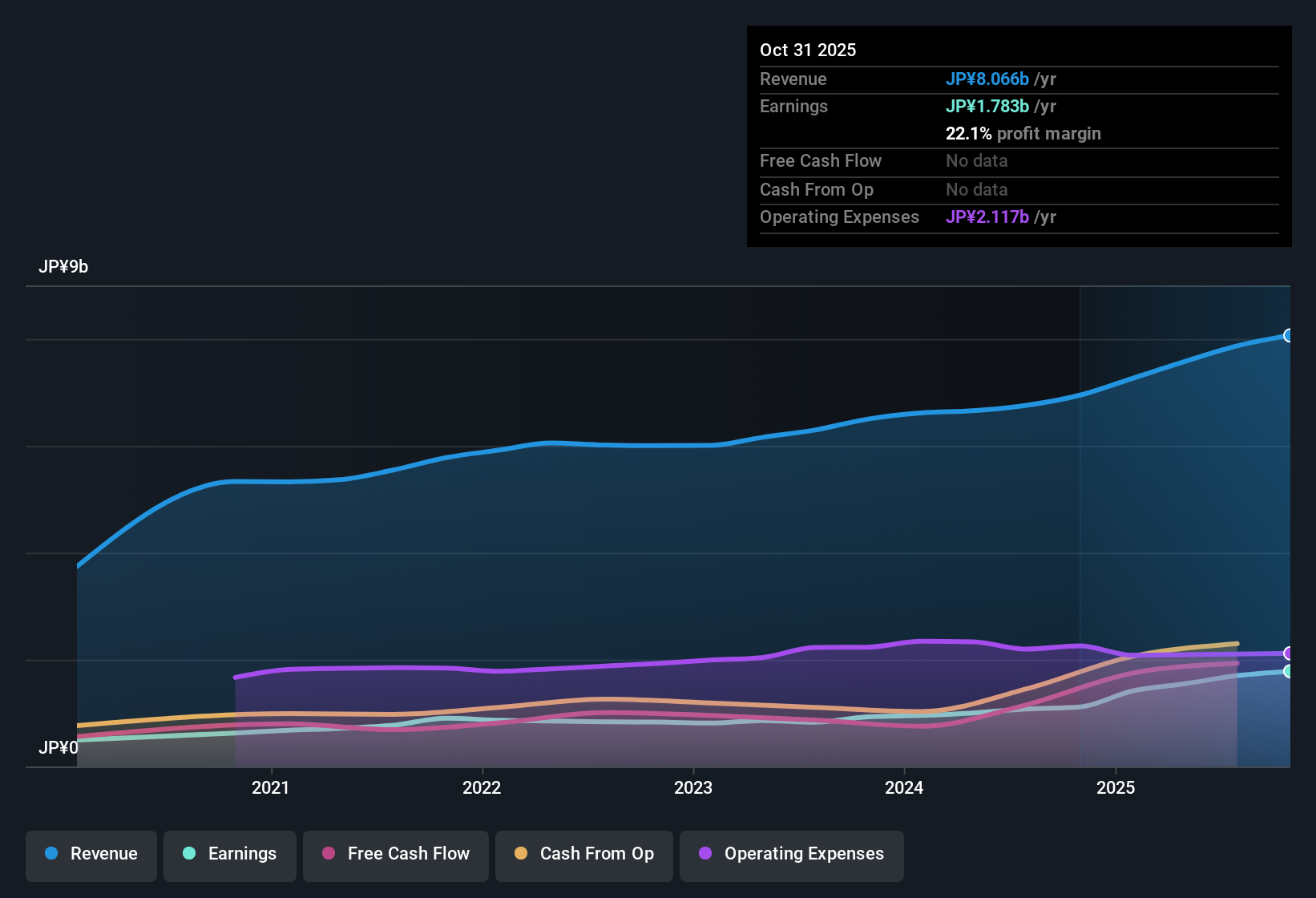Click the Cash From Op legend pill
Screen dimensions: 1316x898
(x=583, y=854)
